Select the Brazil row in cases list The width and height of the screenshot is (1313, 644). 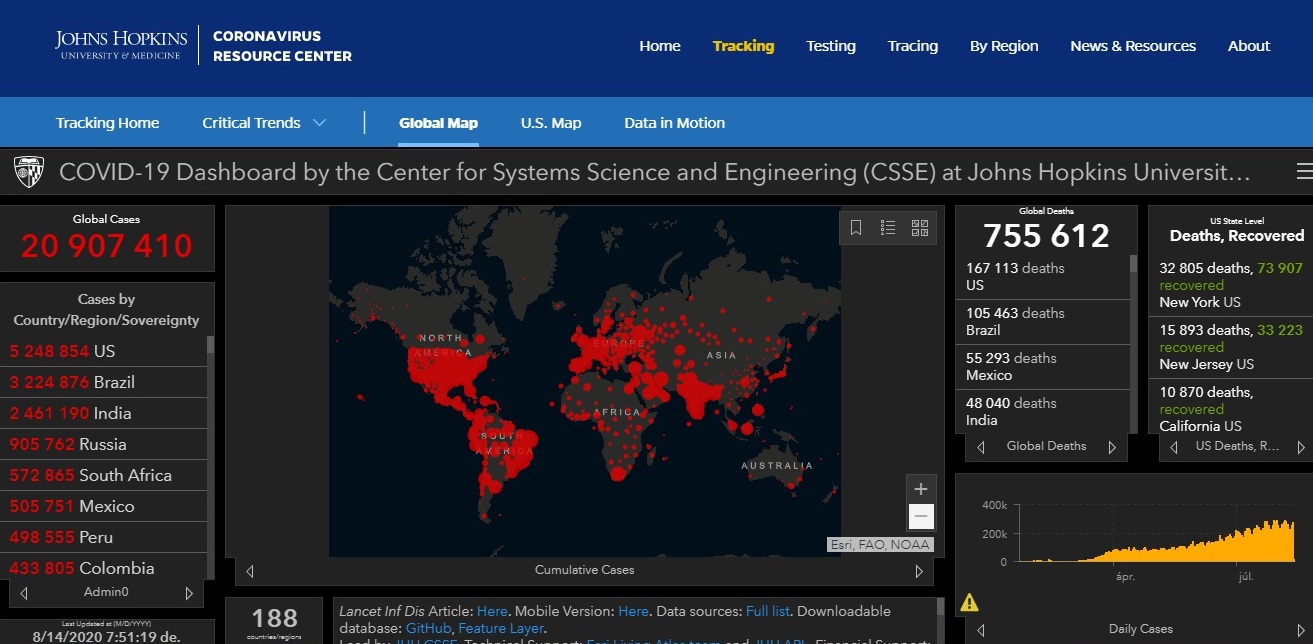105,382
